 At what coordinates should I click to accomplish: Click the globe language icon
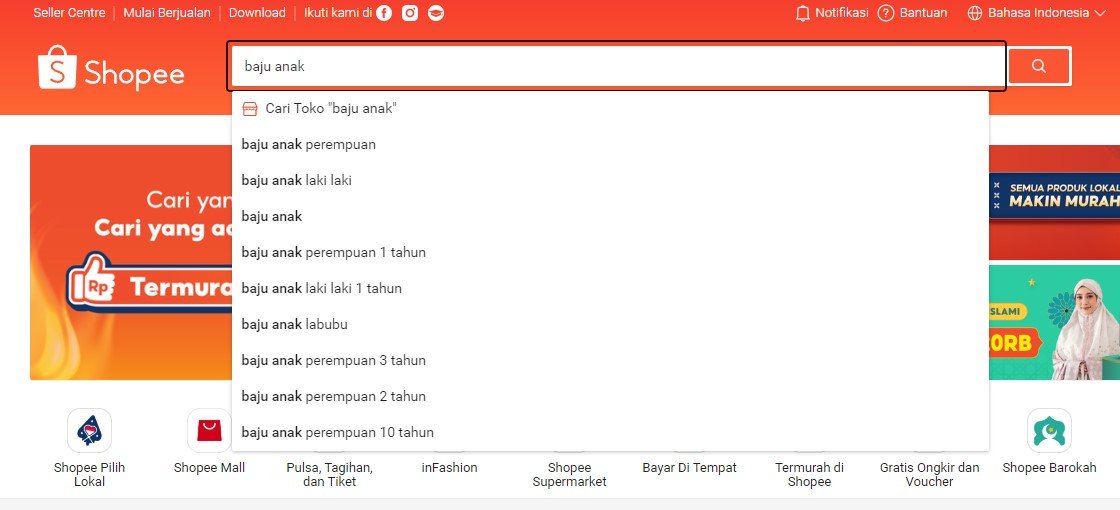[x=975, y=13]
